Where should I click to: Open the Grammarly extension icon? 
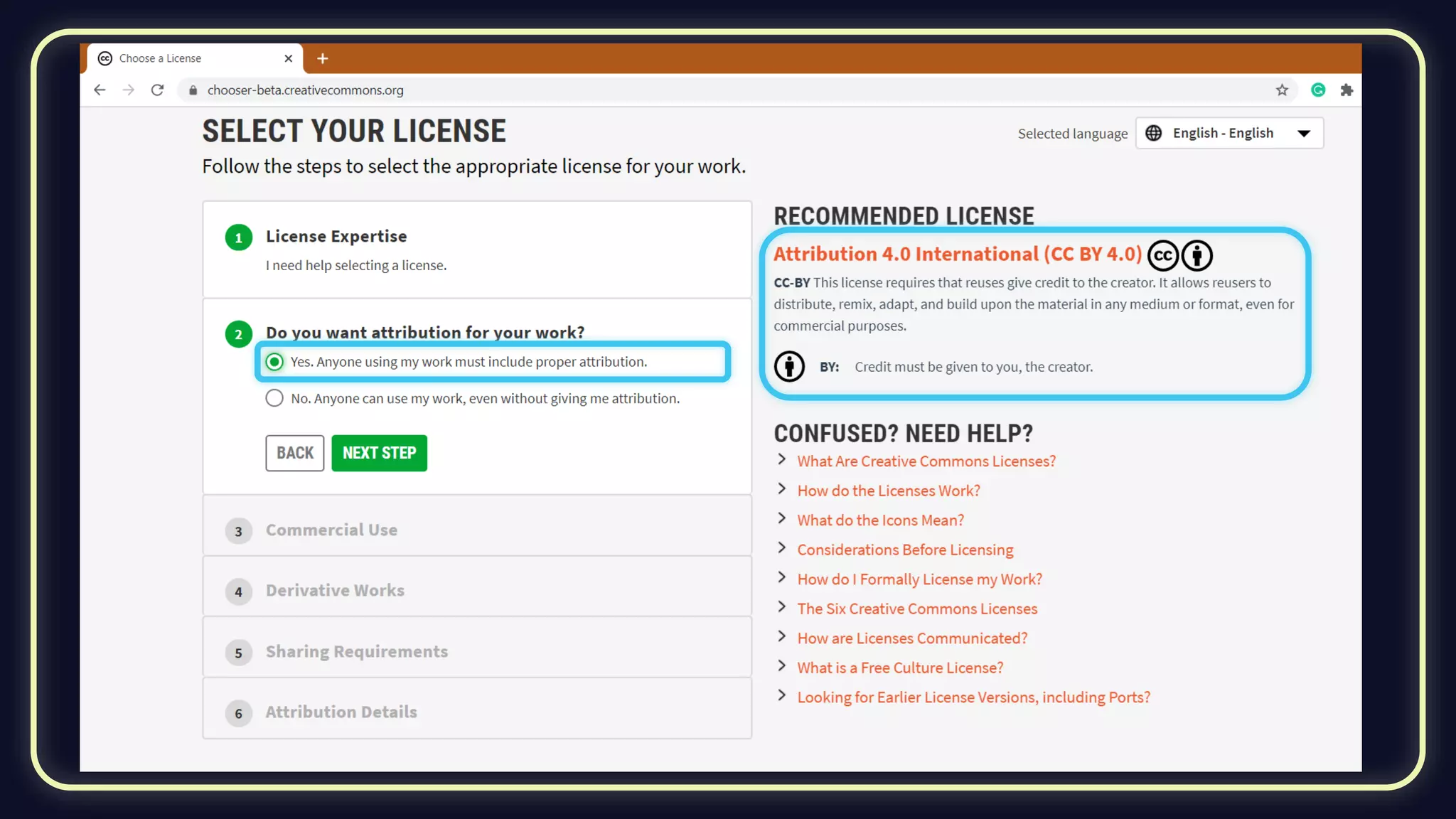(x=1318, y=90)
